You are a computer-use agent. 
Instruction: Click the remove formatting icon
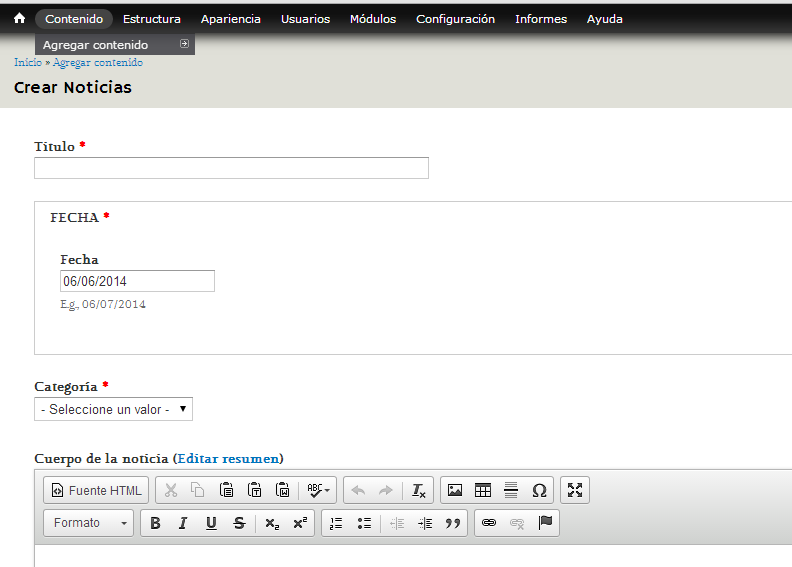(419, 490)
